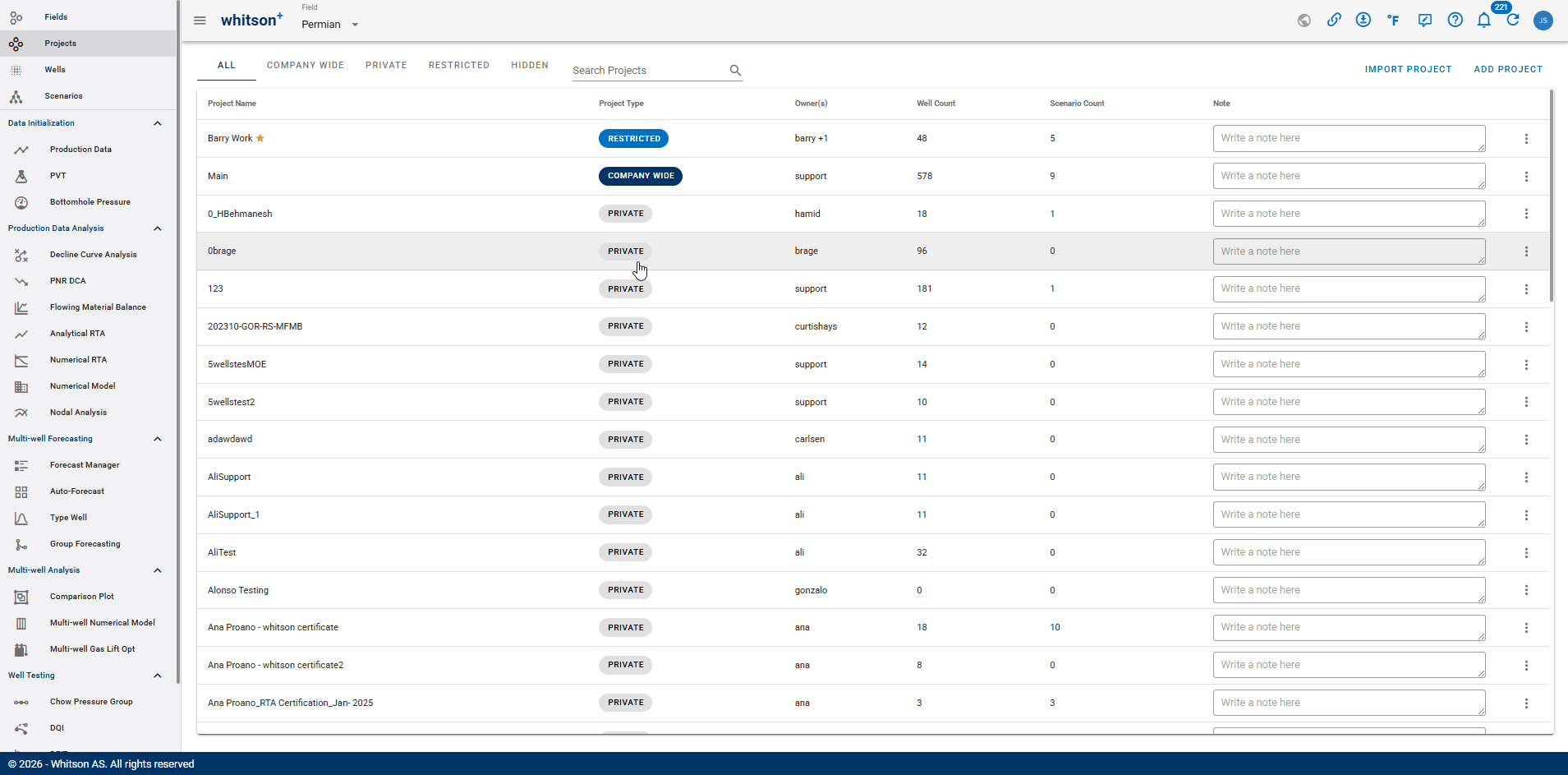Click the download icon in header
This screenshot has width=1568, height=775.
click(1363, 20)
